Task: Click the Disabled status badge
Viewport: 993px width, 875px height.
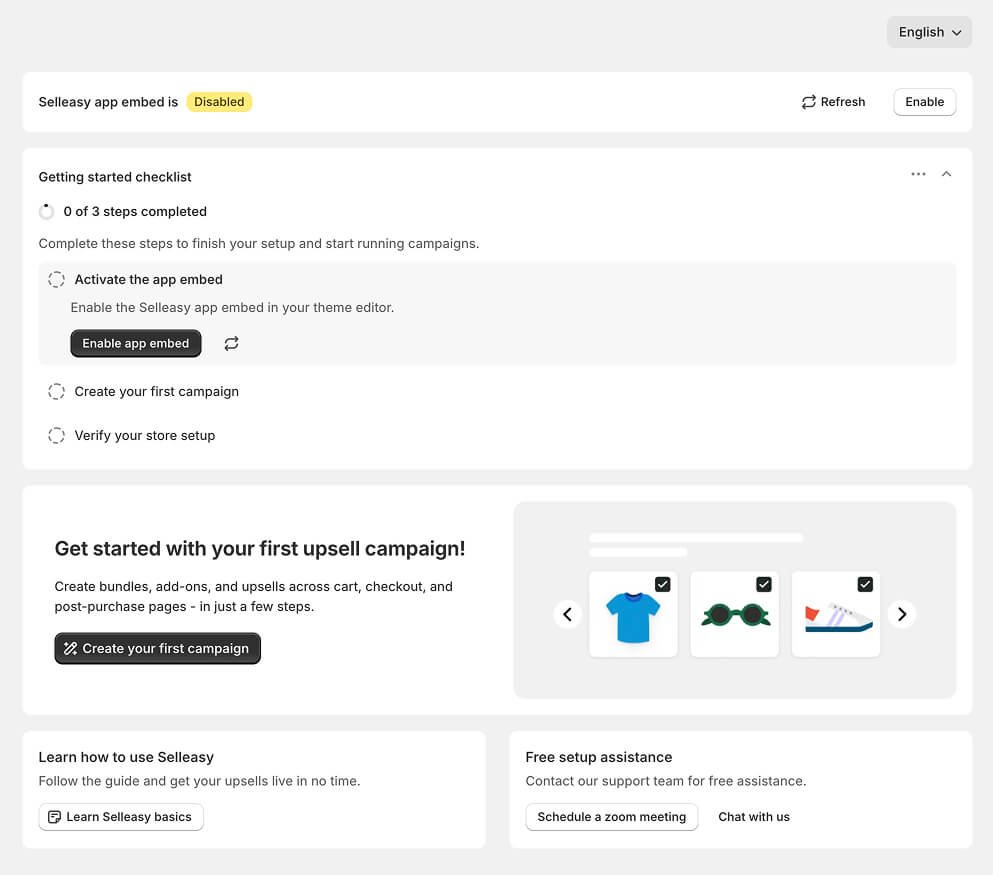Action: (219, 102)
